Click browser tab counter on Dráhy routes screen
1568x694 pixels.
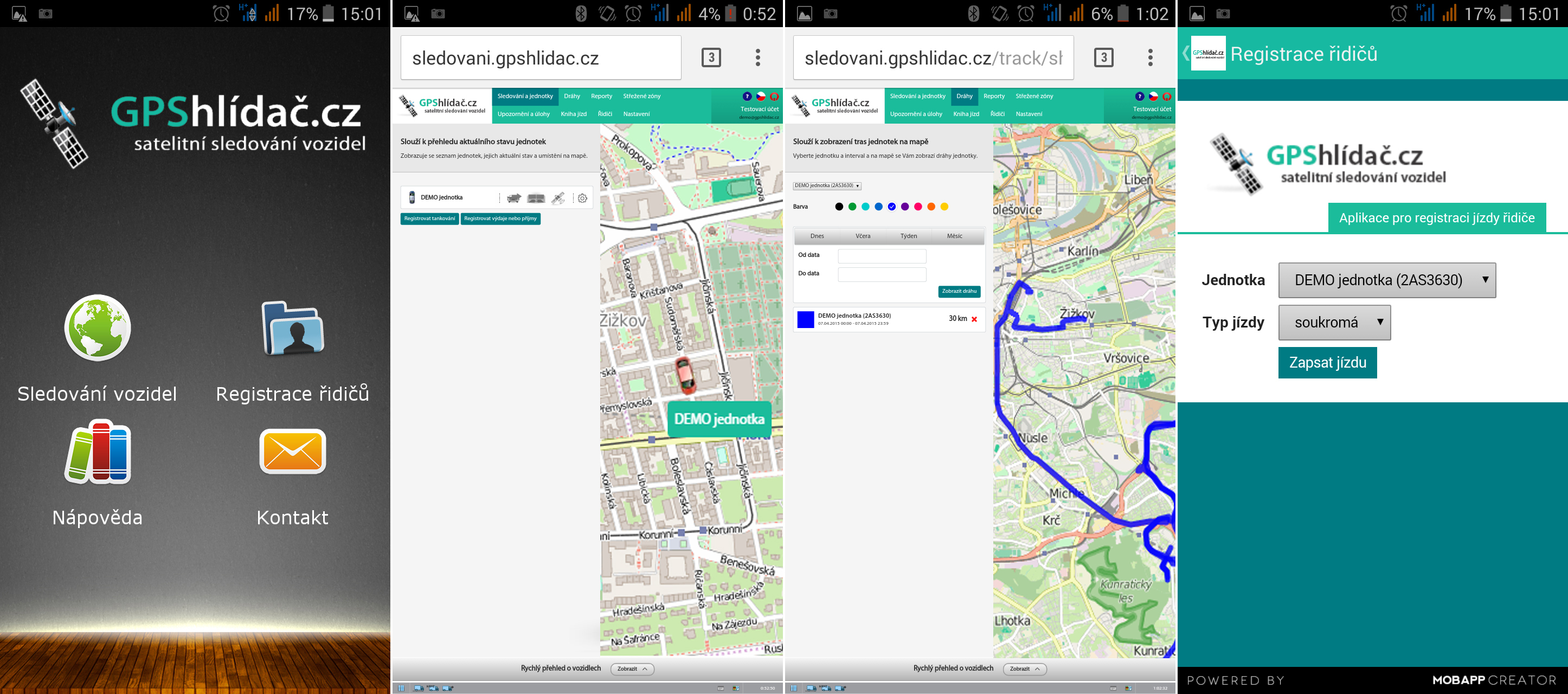[1103, 58]
